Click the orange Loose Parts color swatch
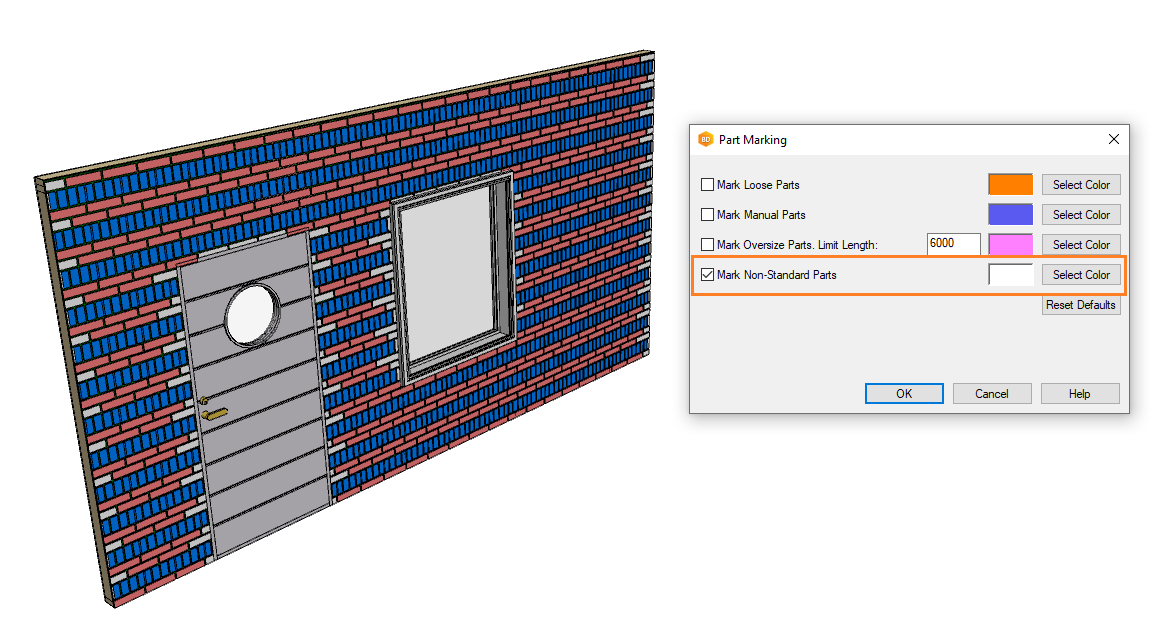Screen dimensions: 1163x619 pos(1010,185)
